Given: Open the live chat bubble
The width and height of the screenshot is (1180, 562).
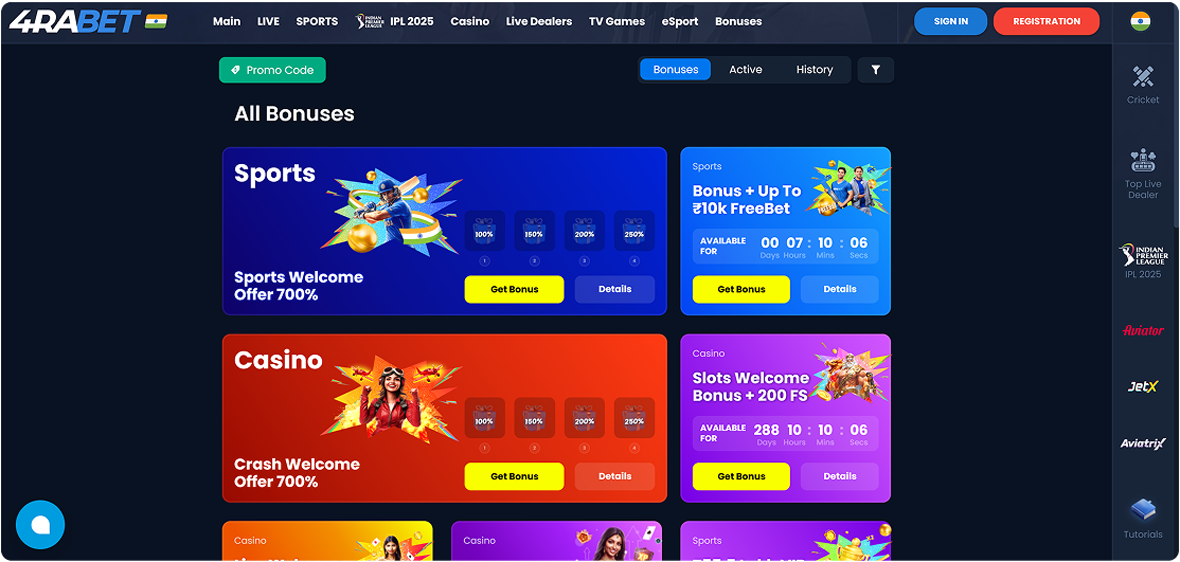Looking at the screenshot, I should pyautogui.click(x=40, y=524).
